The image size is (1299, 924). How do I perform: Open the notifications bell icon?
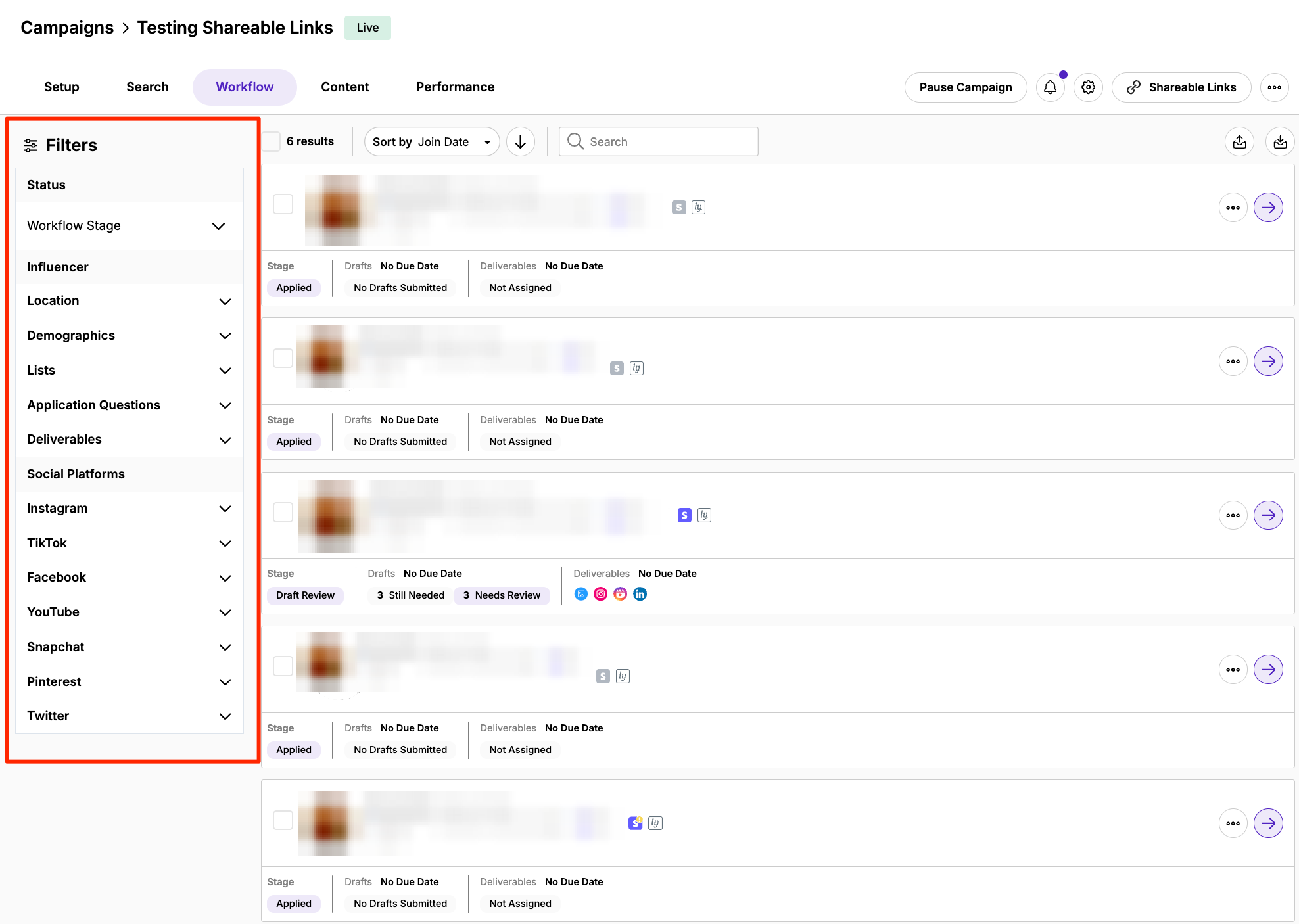(x=1050, y=87)
